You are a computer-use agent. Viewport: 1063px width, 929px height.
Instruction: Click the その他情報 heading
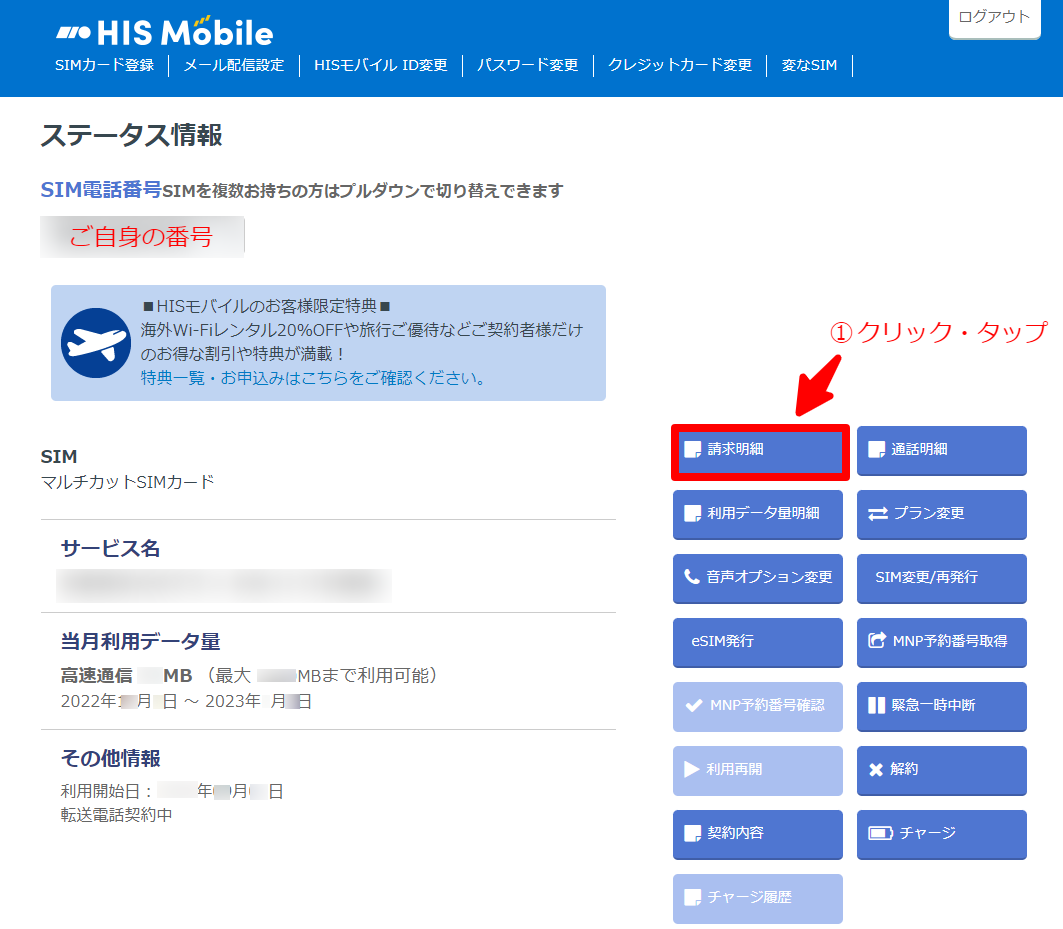[x=111, y=758]
